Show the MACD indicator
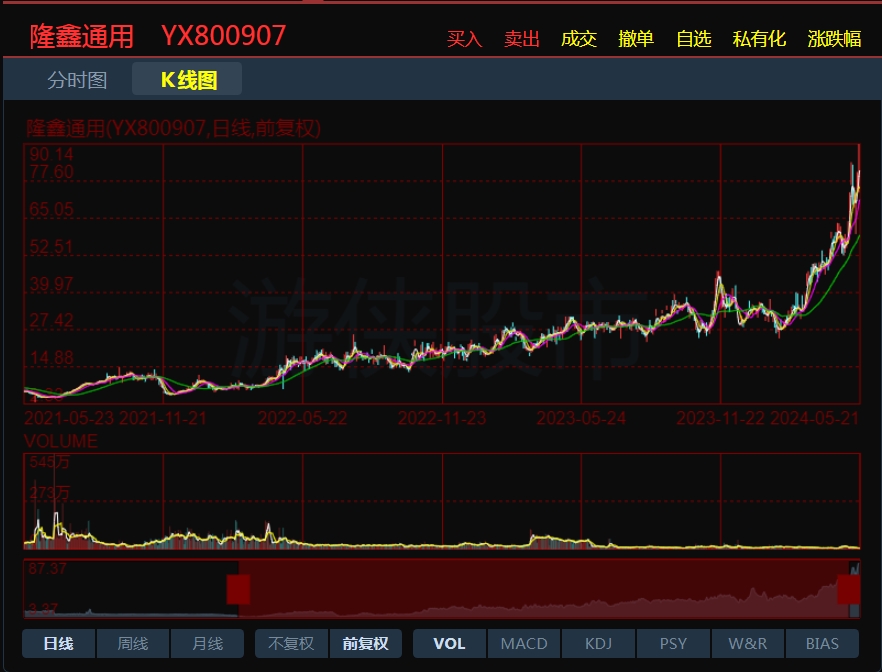 [x=524, y=643]
